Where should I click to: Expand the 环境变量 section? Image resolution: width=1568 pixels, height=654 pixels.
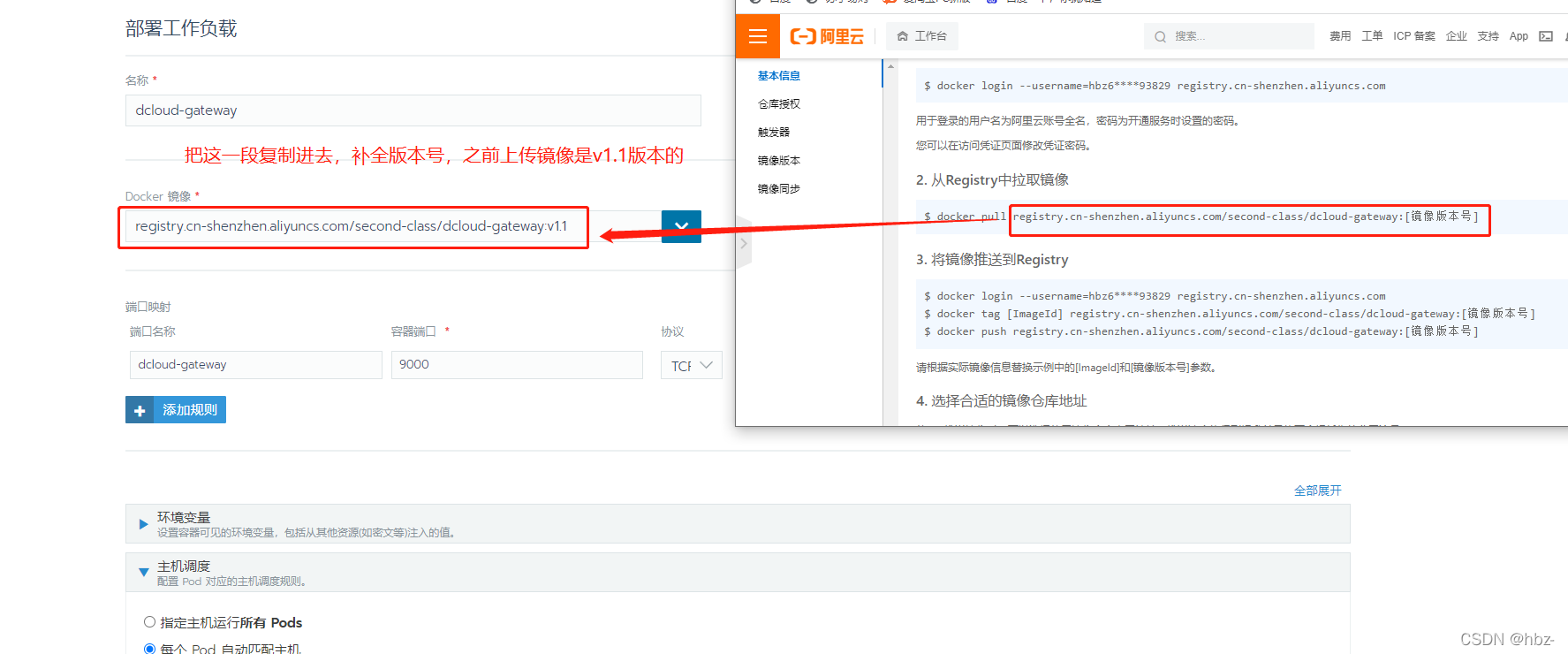coord(738,524)
